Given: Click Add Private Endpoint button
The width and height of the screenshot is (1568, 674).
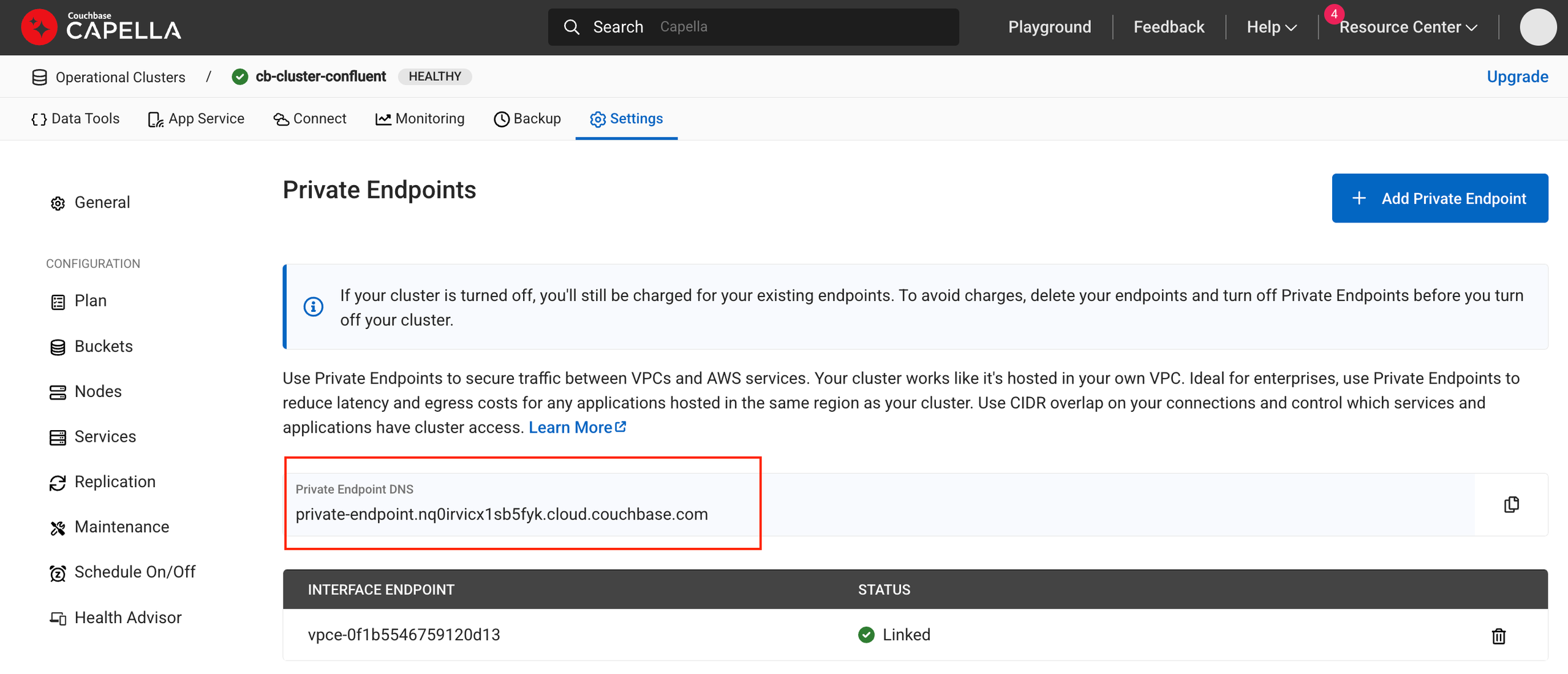Looking at the screenshot, I should 1439,199.
